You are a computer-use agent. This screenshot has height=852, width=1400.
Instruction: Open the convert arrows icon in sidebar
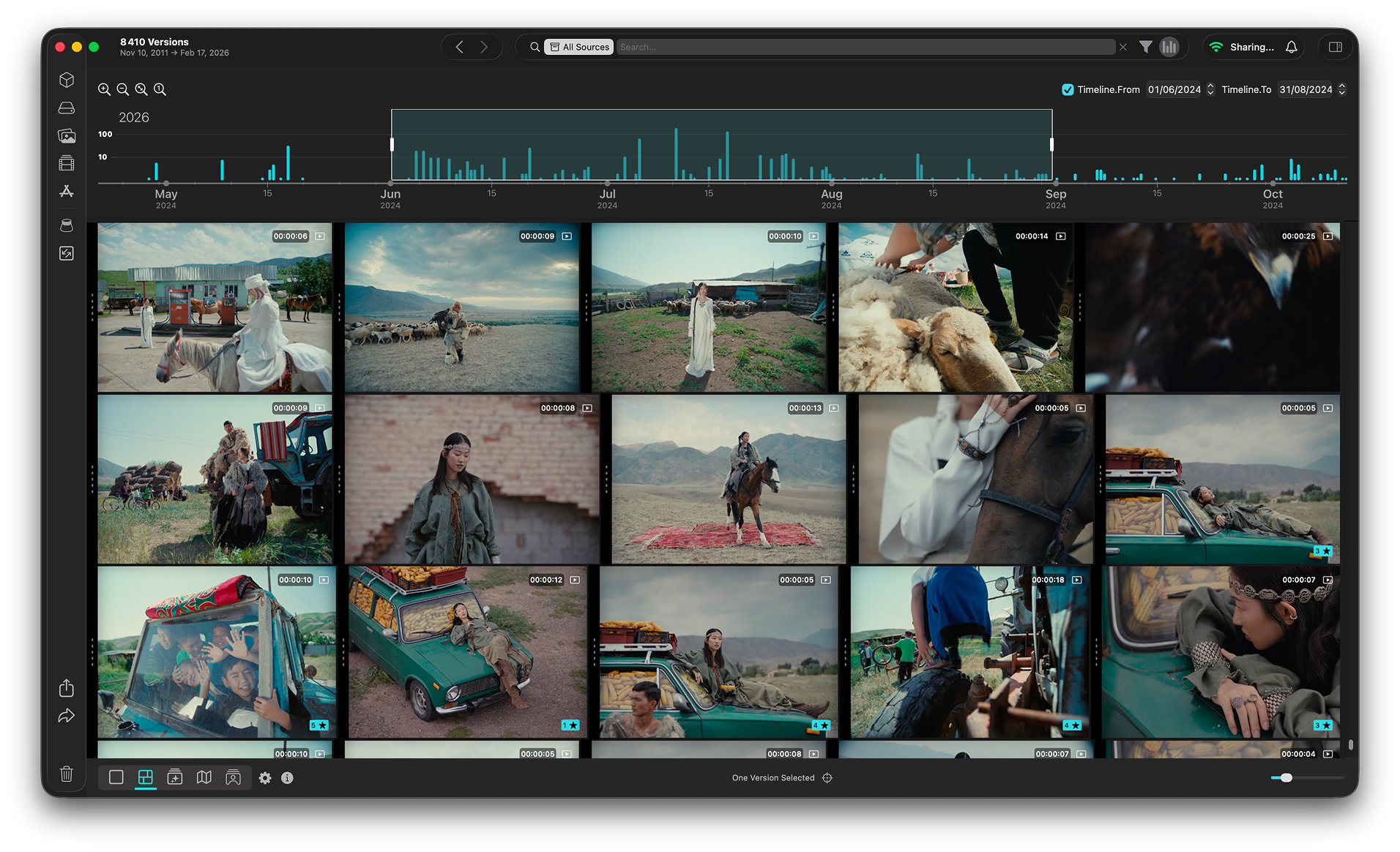coord(67,253)
